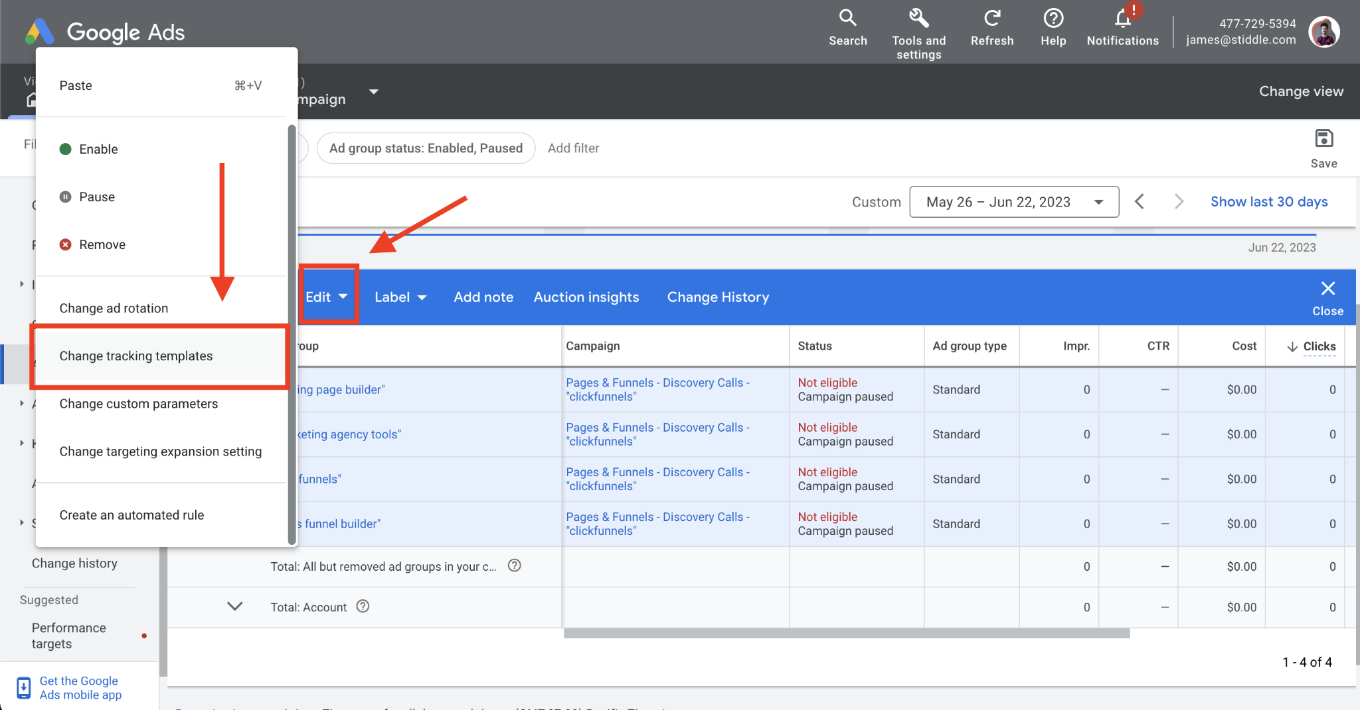
Task: Click Show last 30 days link
Action: point(1269,202)
